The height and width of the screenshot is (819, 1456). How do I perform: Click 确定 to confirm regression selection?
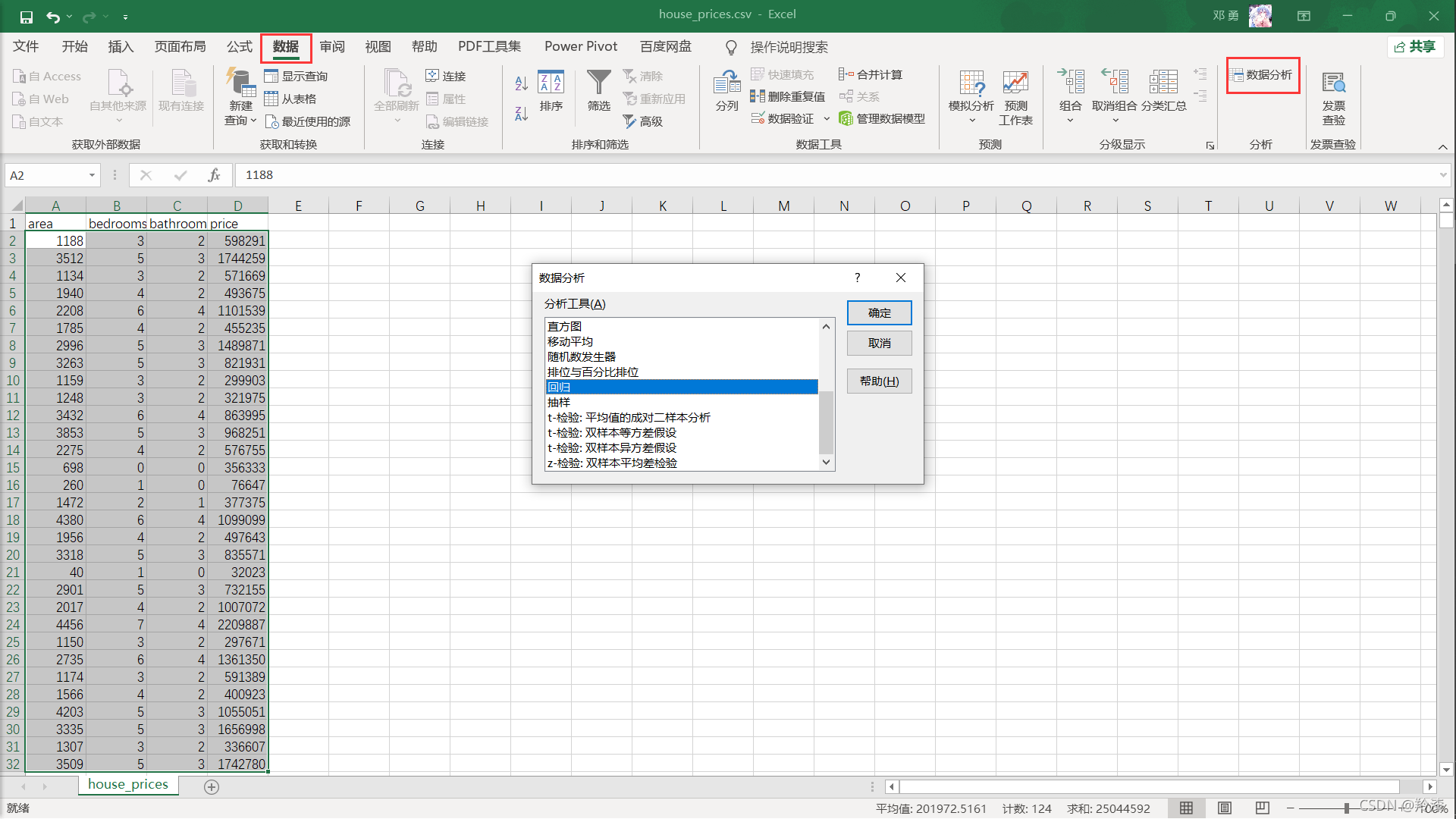pos(879,312)
